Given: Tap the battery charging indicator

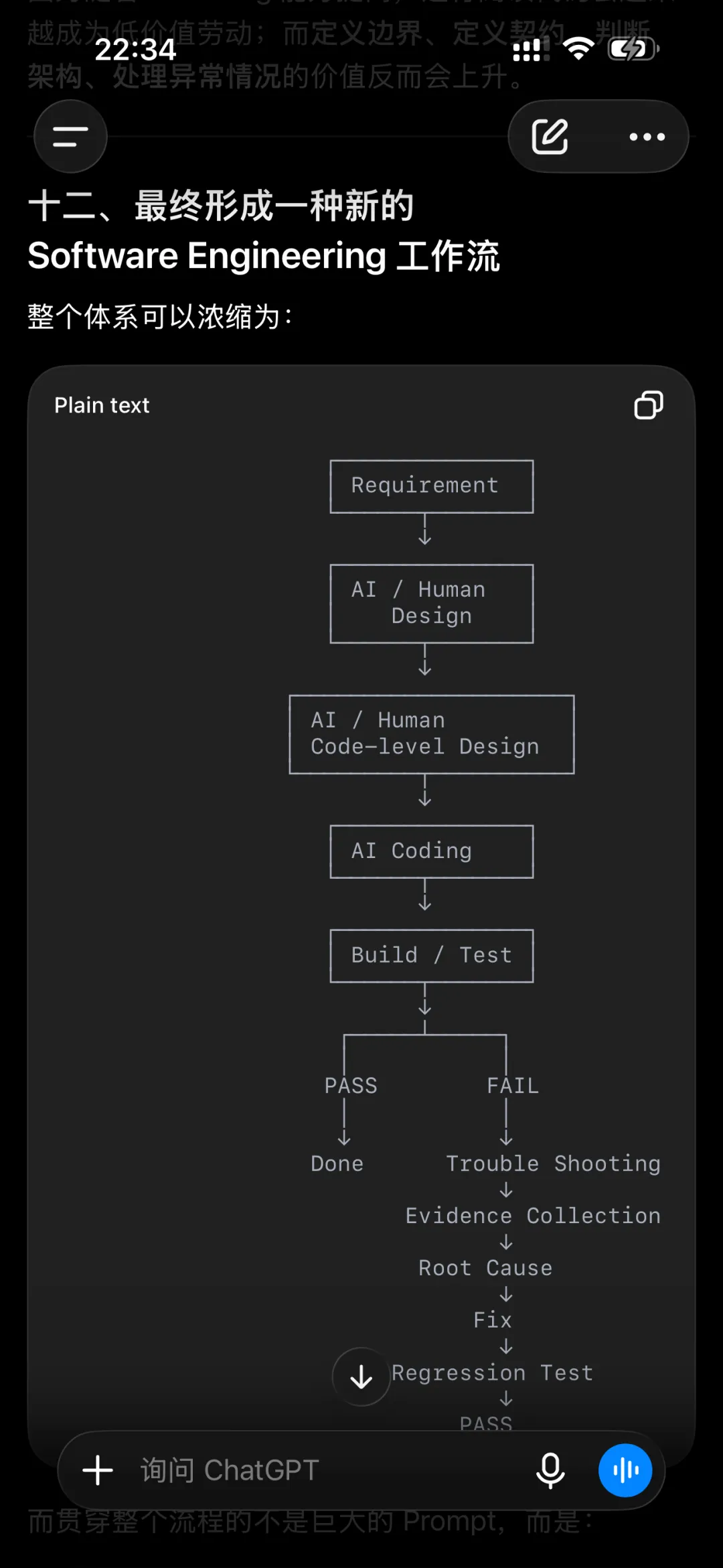Looking at the screenshot, I should click(633, 49).
